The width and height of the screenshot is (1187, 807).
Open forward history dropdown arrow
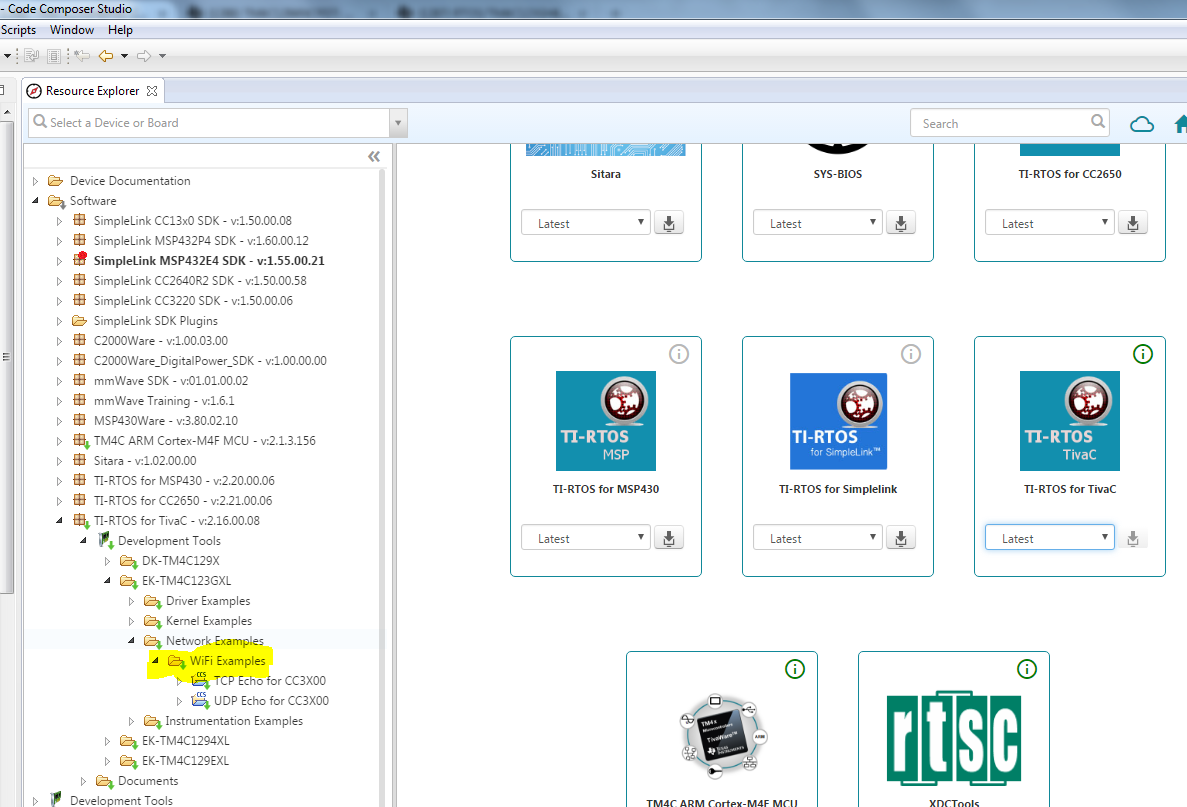click(162, 56)
